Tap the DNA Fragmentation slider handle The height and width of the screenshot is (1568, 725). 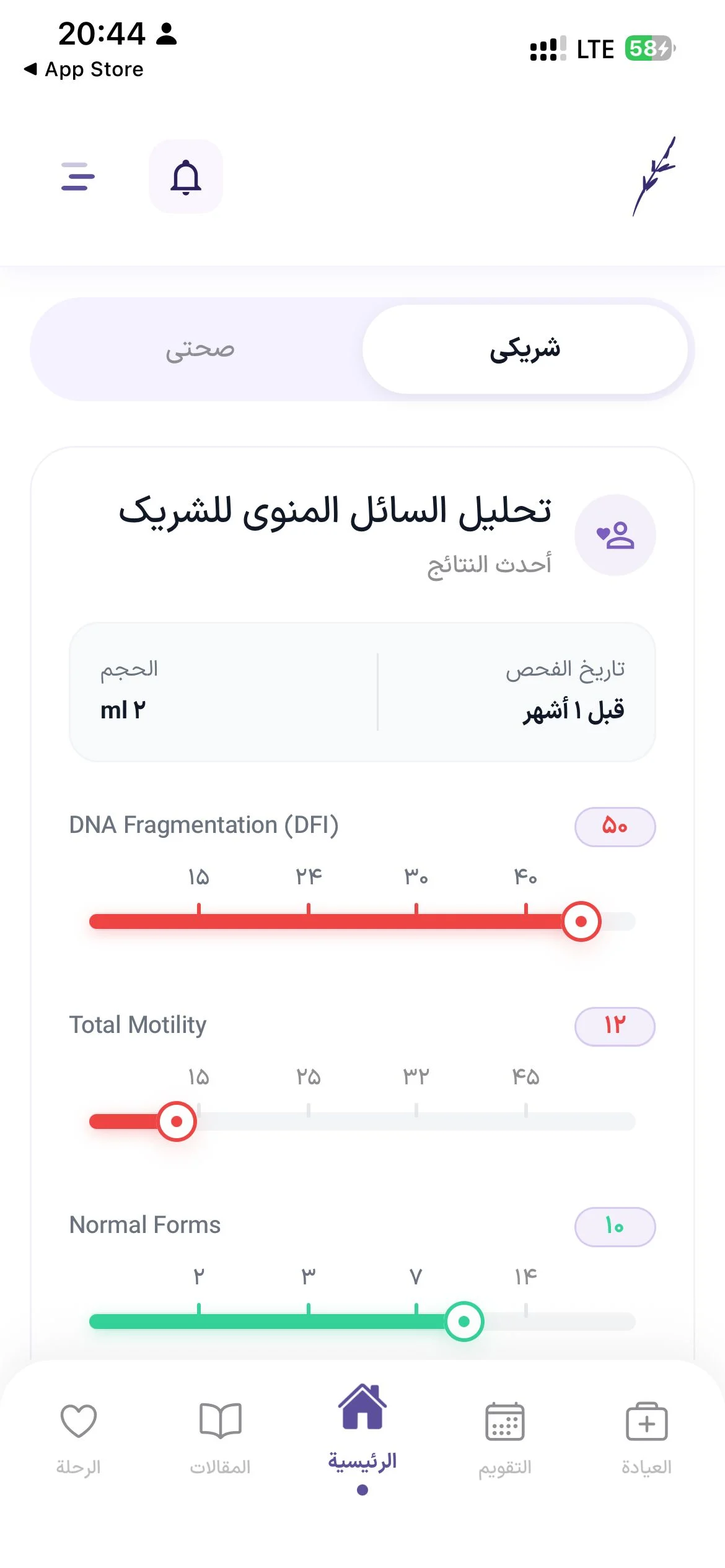click(581, 921)
